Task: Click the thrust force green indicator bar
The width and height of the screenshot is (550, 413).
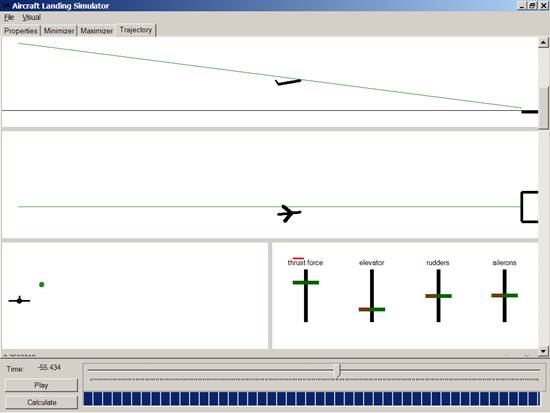Action: point(306,282)
